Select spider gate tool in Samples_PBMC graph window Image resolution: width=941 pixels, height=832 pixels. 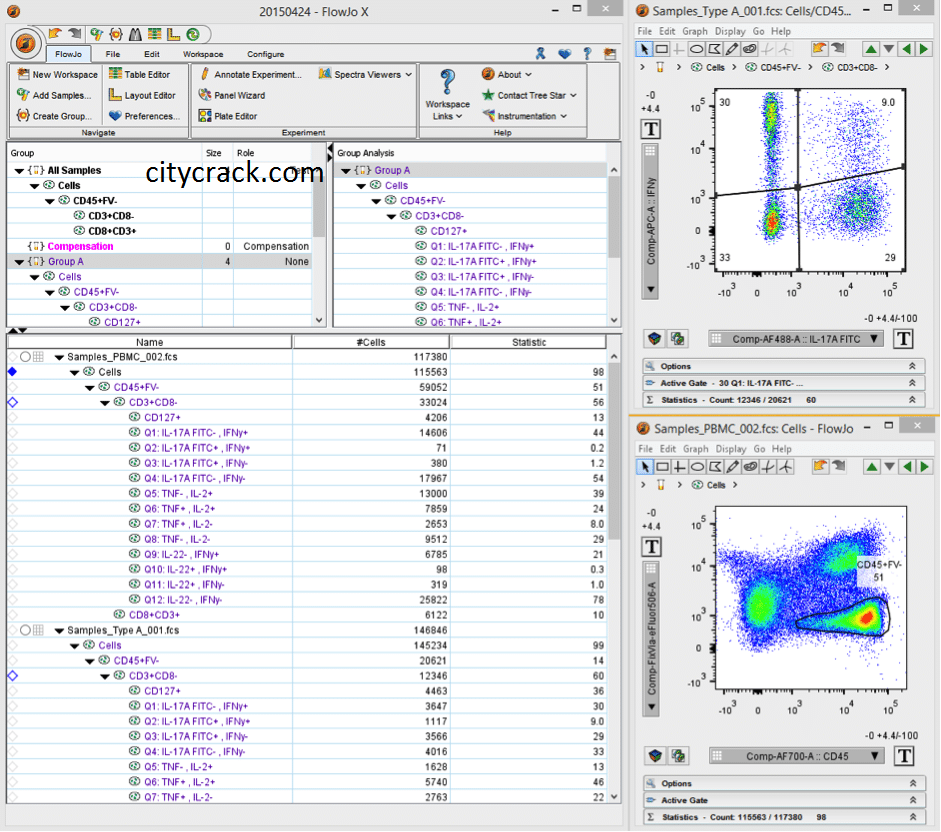(785, 466)
